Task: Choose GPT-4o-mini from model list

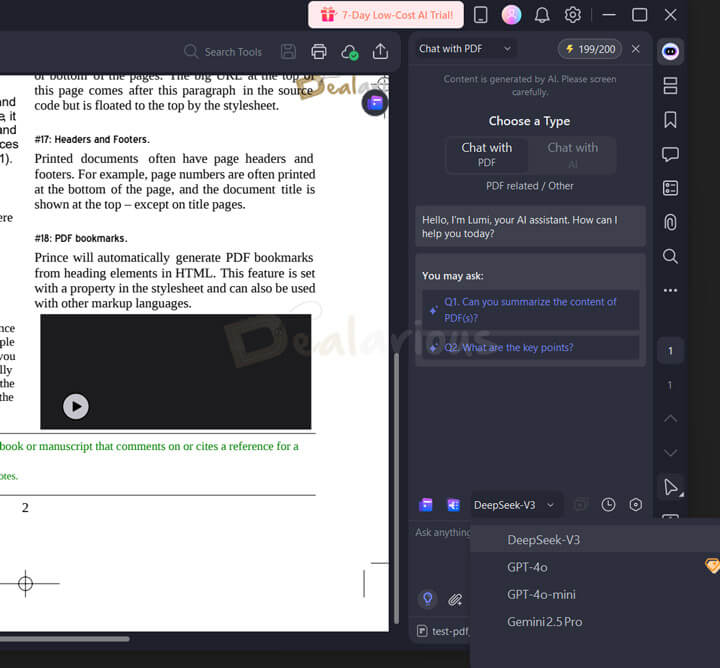Action: click(x=595, y=595)
